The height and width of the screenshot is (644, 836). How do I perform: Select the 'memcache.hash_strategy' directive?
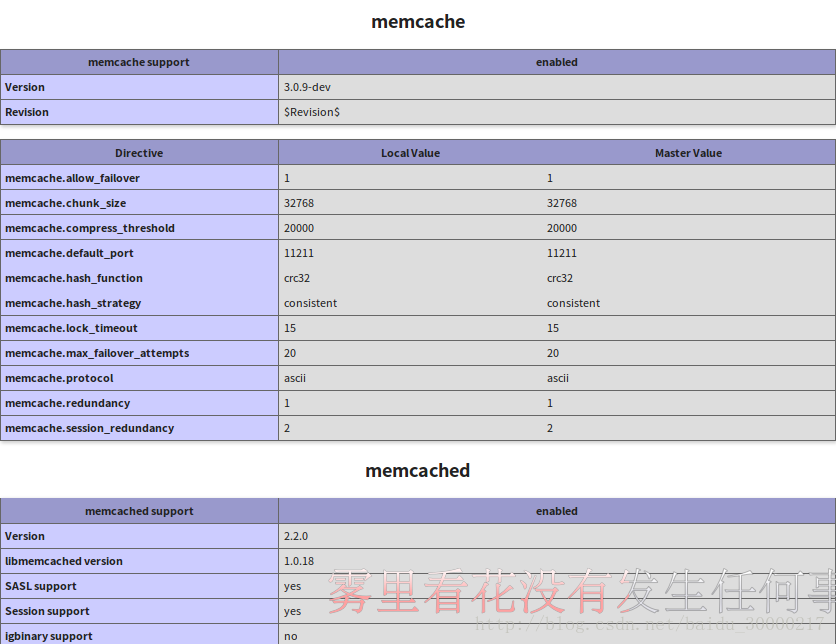click(73, 303)
